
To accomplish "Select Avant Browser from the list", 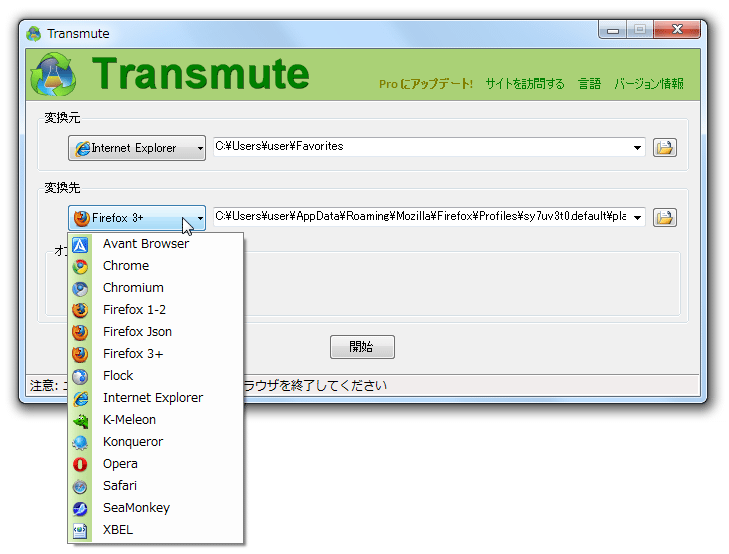I will [x=156, y=244].
